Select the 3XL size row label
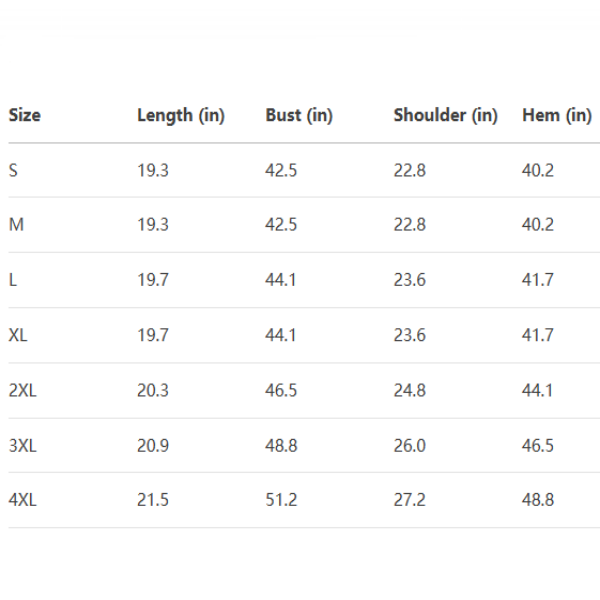Viewport: 600px width, 600px height. coord(22,445)
